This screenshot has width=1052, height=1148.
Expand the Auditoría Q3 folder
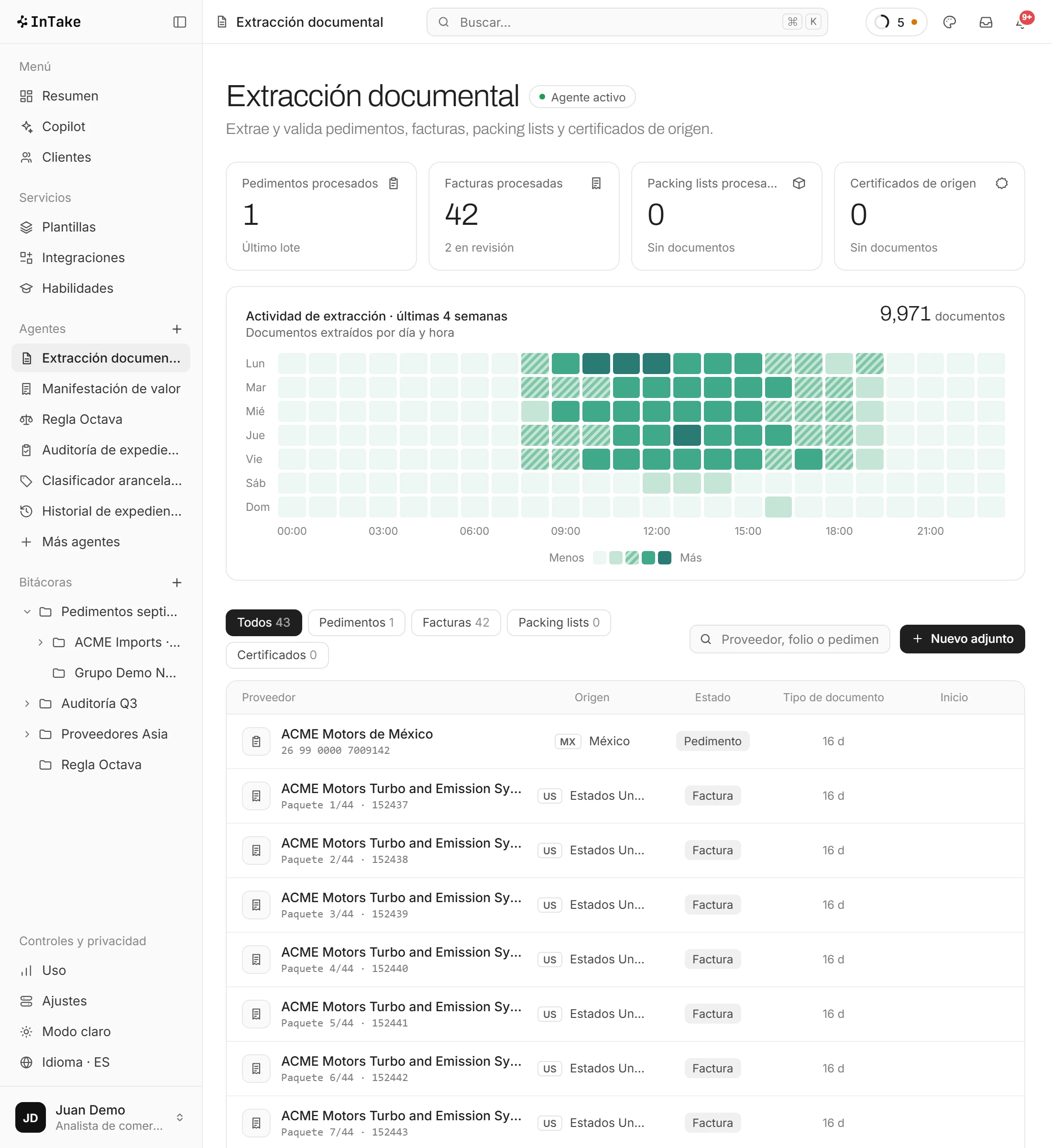[x=27, y=703]
